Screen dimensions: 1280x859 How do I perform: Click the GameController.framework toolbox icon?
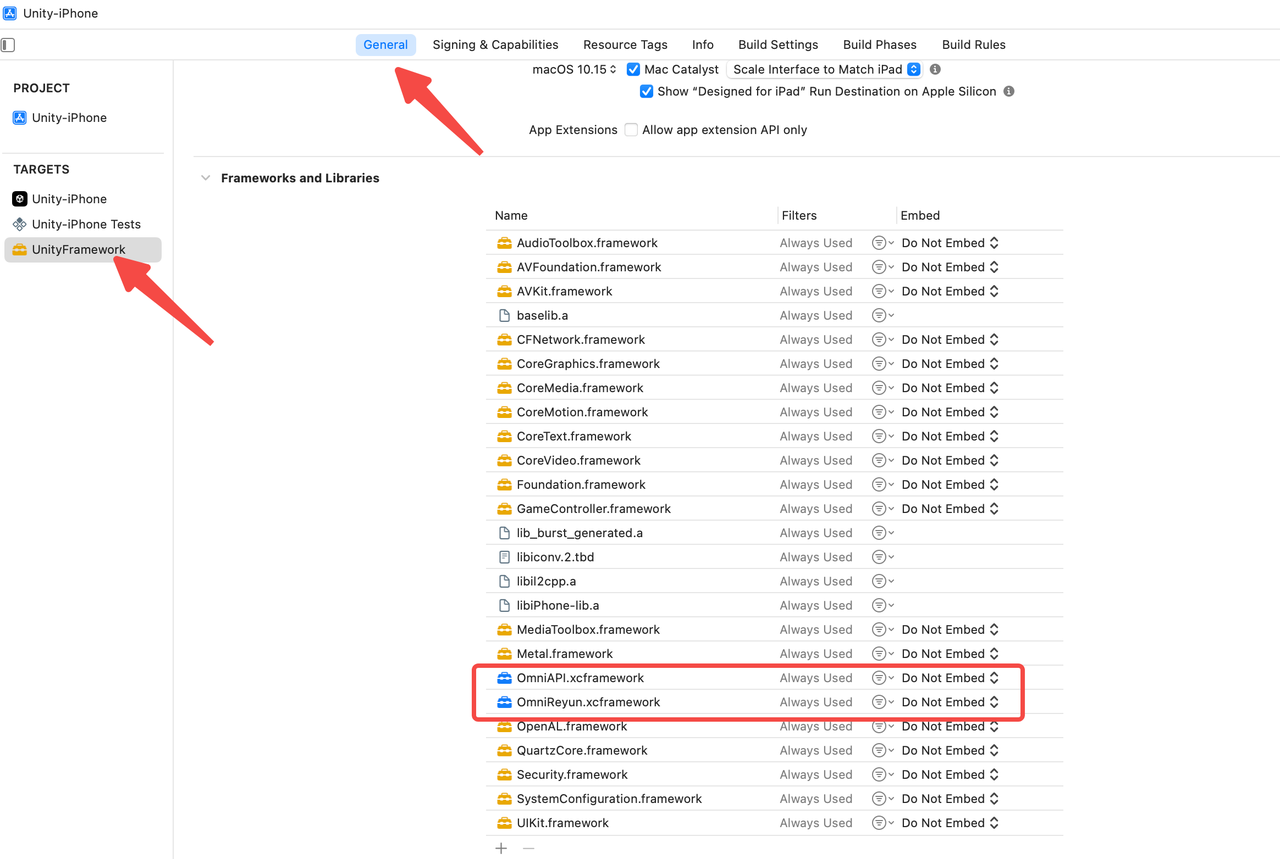[x=504, y=509]
